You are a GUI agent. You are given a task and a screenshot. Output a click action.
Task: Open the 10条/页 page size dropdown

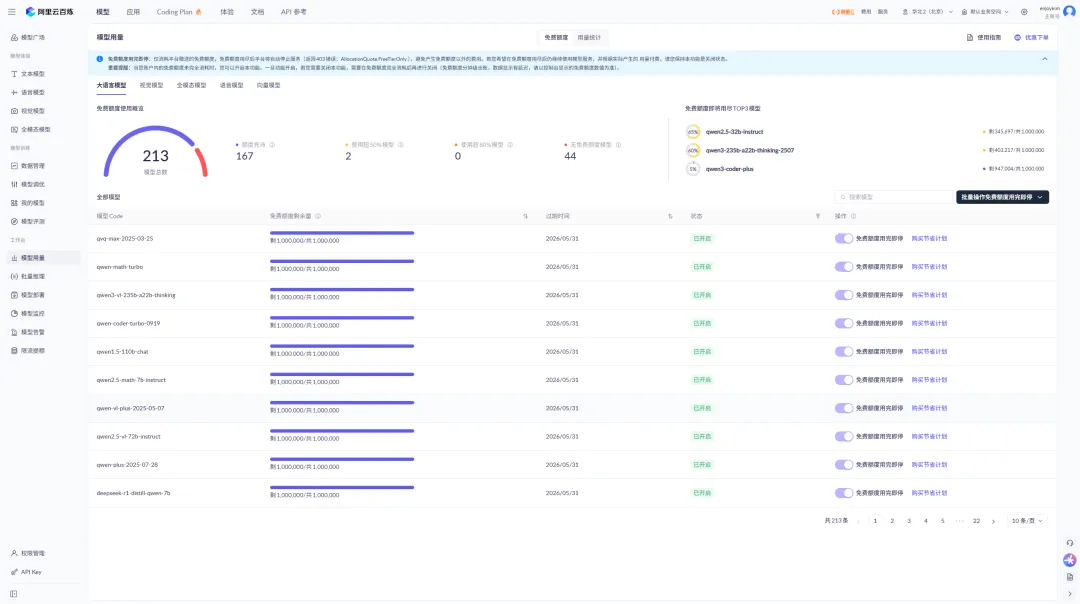[x=1026, y=521]
